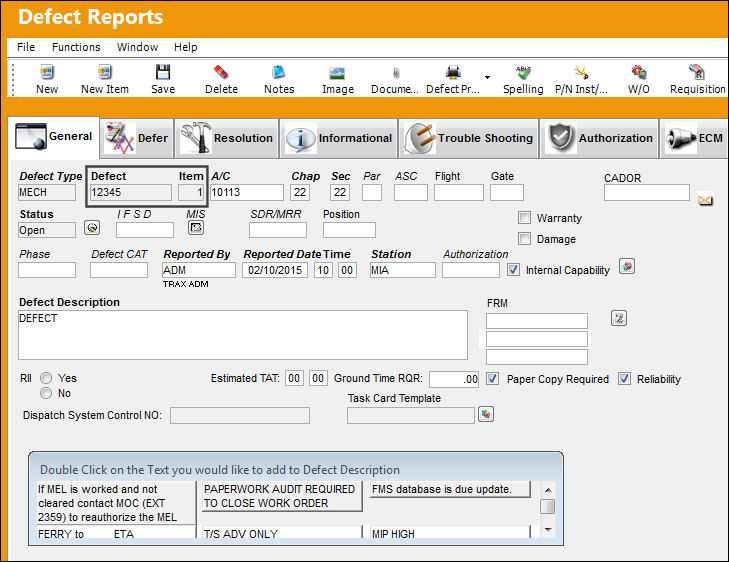Image resolution: width=729 pixels, height=562 pixels.
Task: Uncheck Paper Copy Required checkbox
Action: [x=492, y=378]
